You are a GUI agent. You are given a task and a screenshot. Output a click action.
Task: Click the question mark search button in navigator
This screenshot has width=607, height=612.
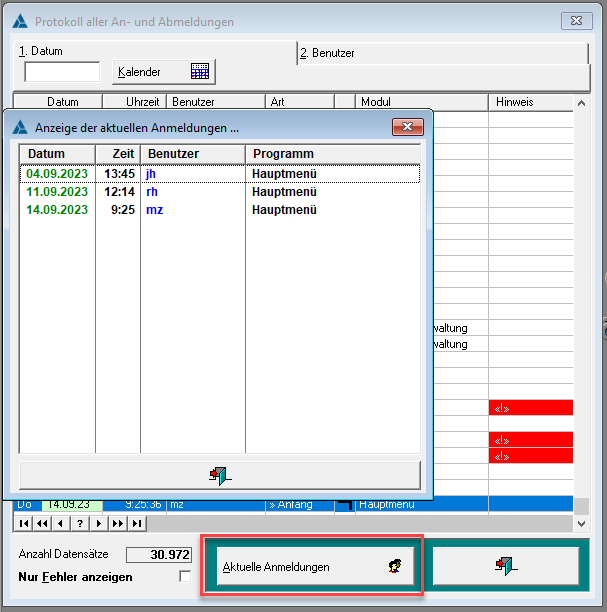pyautogui.click(x=80, y=523)
